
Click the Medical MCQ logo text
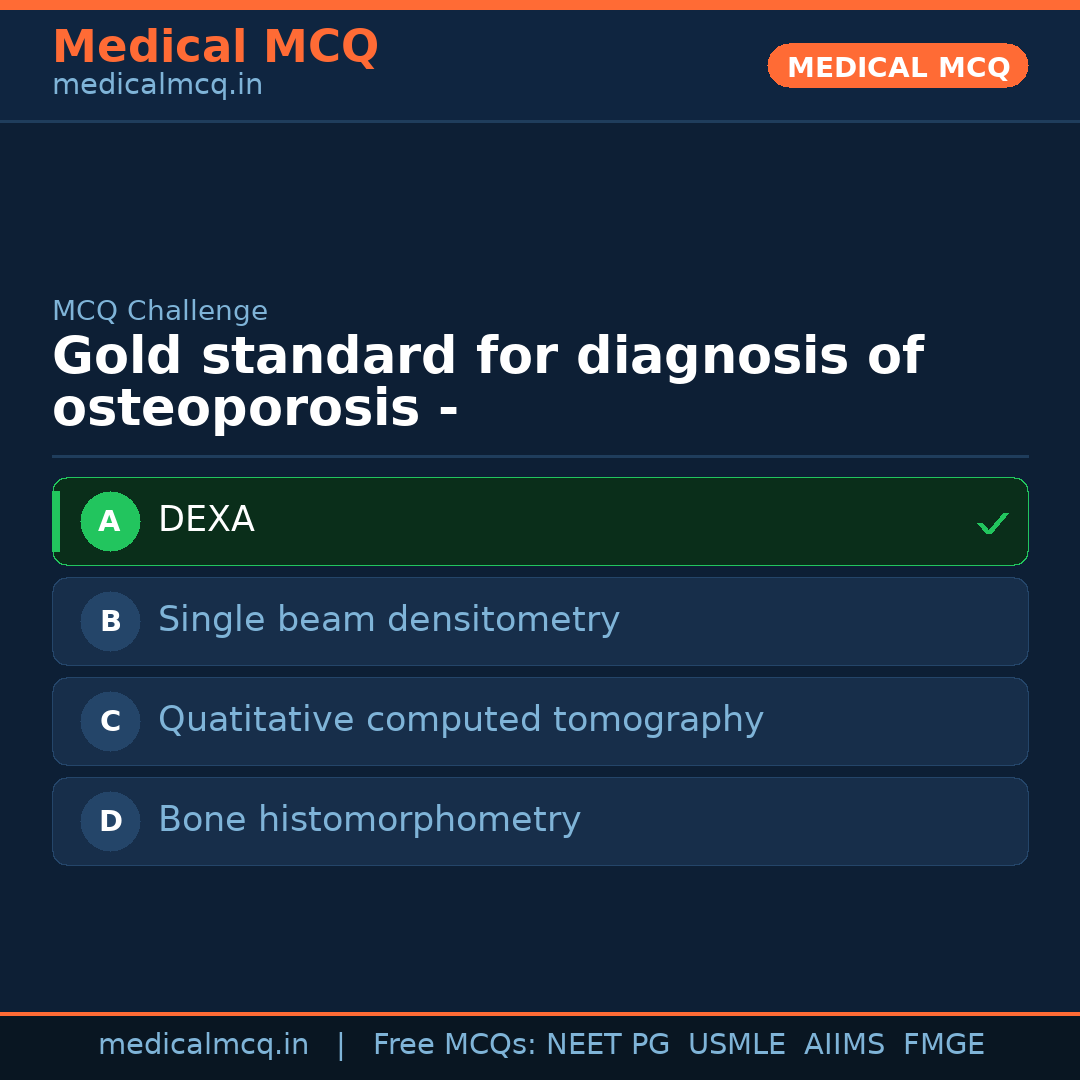[x=215, y=47]
